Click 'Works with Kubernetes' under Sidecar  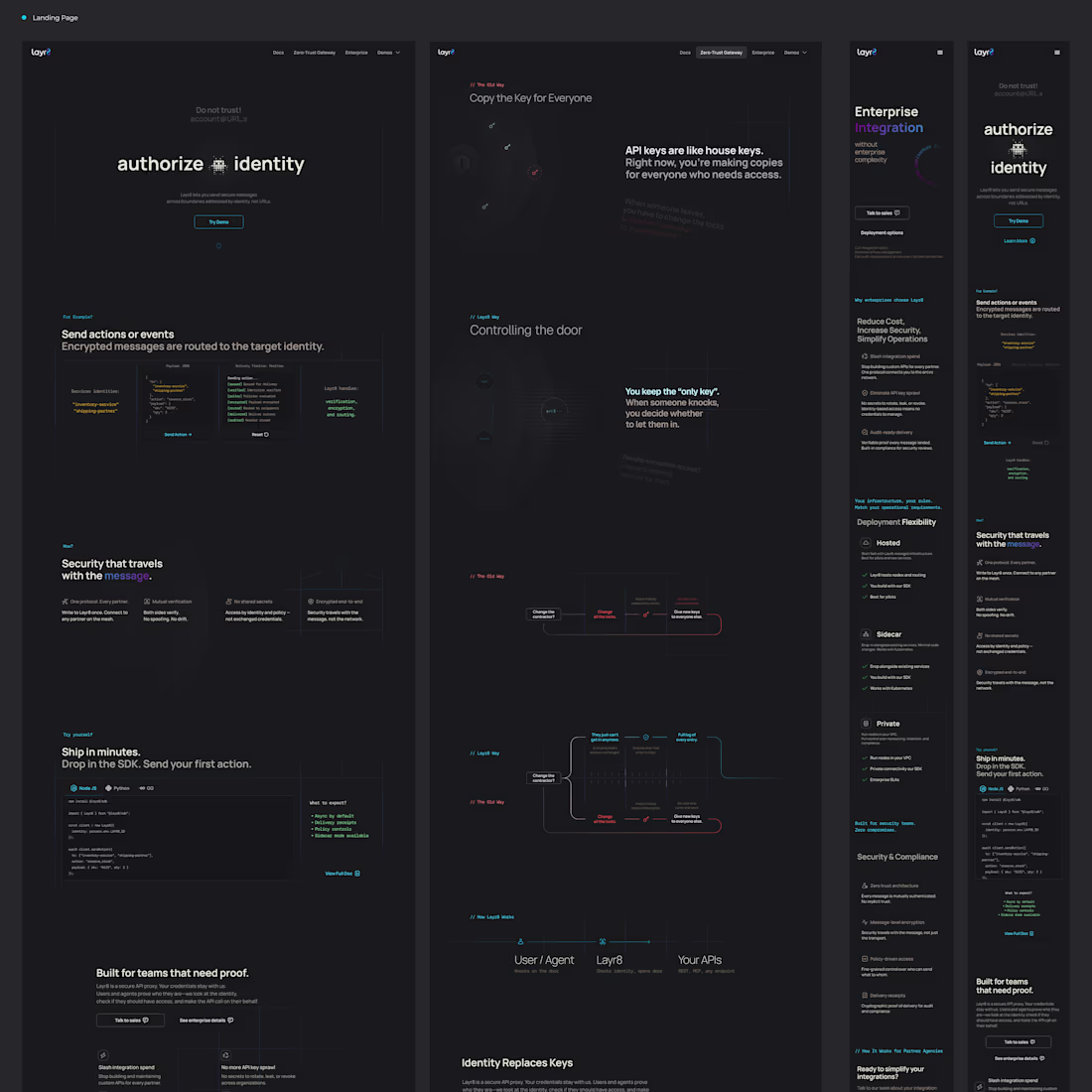[x=890, y=688]
